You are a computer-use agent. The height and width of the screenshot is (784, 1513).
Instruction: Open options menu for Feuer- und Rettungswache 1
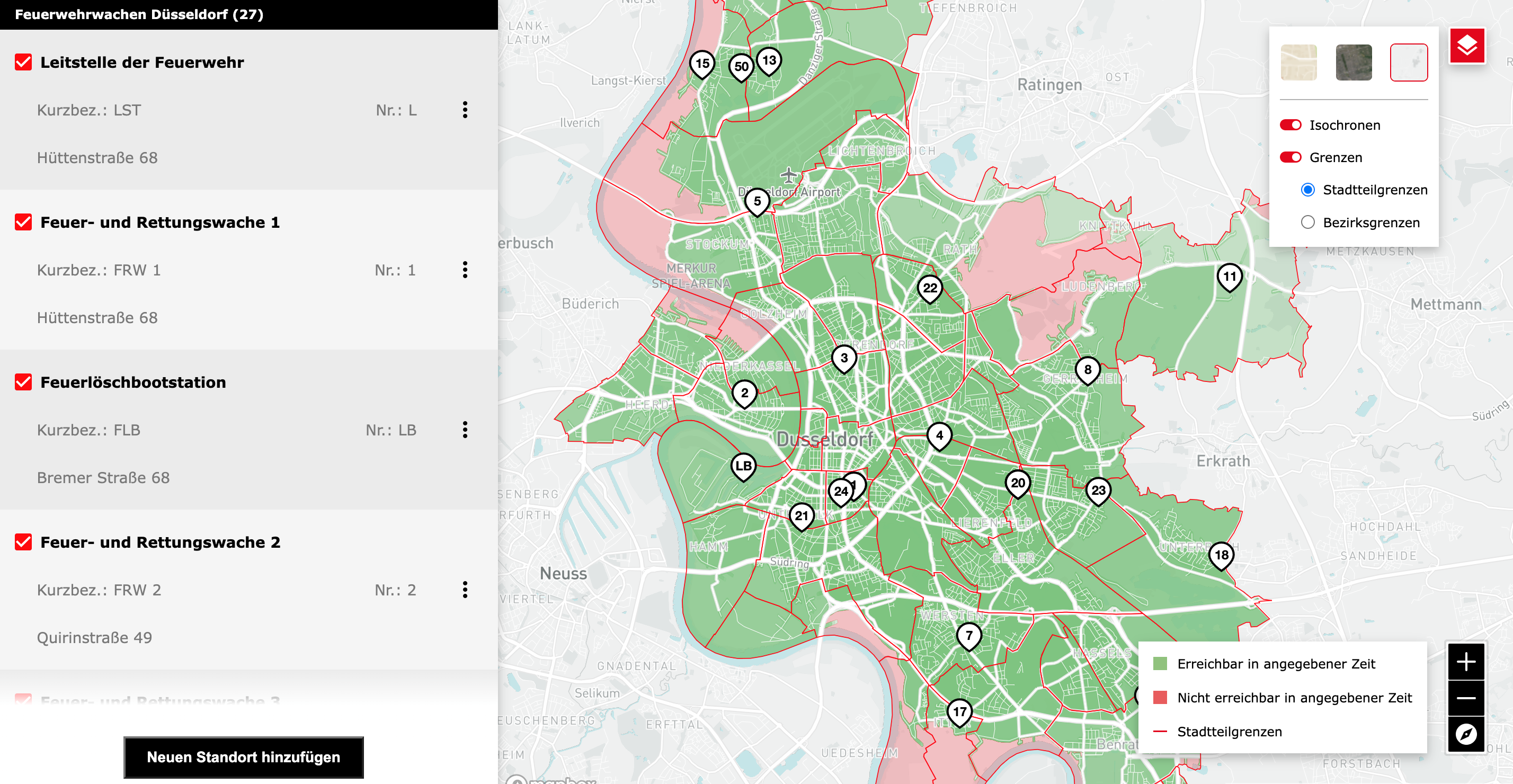465,270
